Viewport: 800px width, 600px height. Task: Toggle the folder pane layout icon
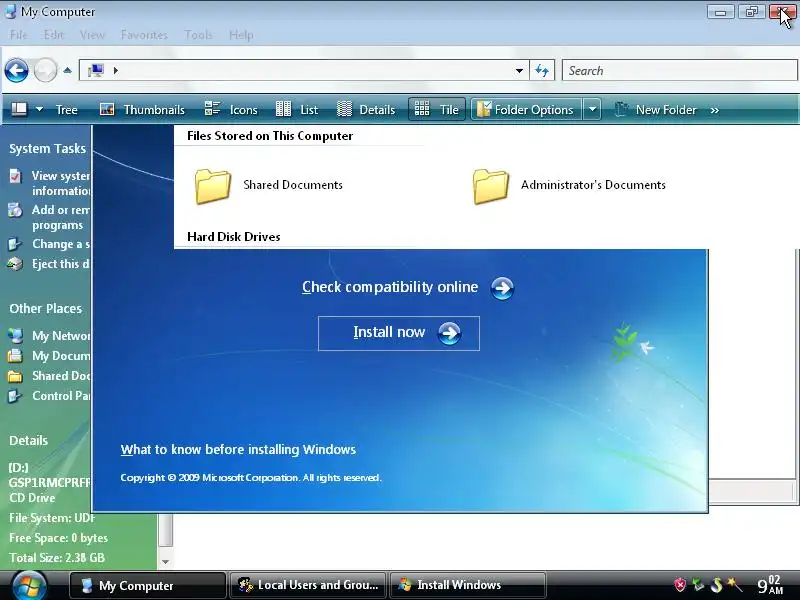19,109
